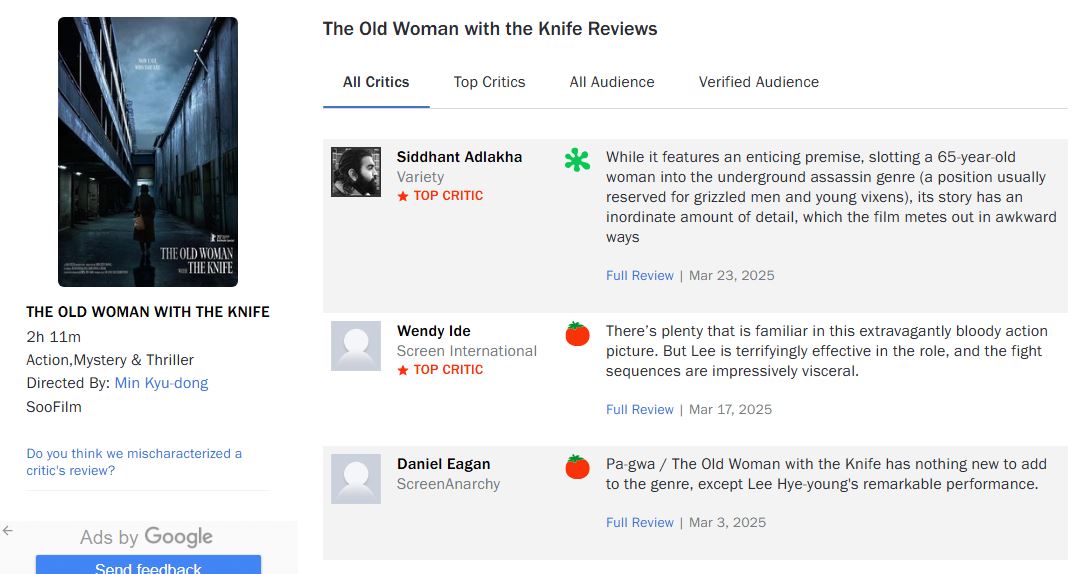This screenshot has height=574, width=1083.
Task: Click Daniel Eagan's placeholder avatar
Action: point(356,479)
